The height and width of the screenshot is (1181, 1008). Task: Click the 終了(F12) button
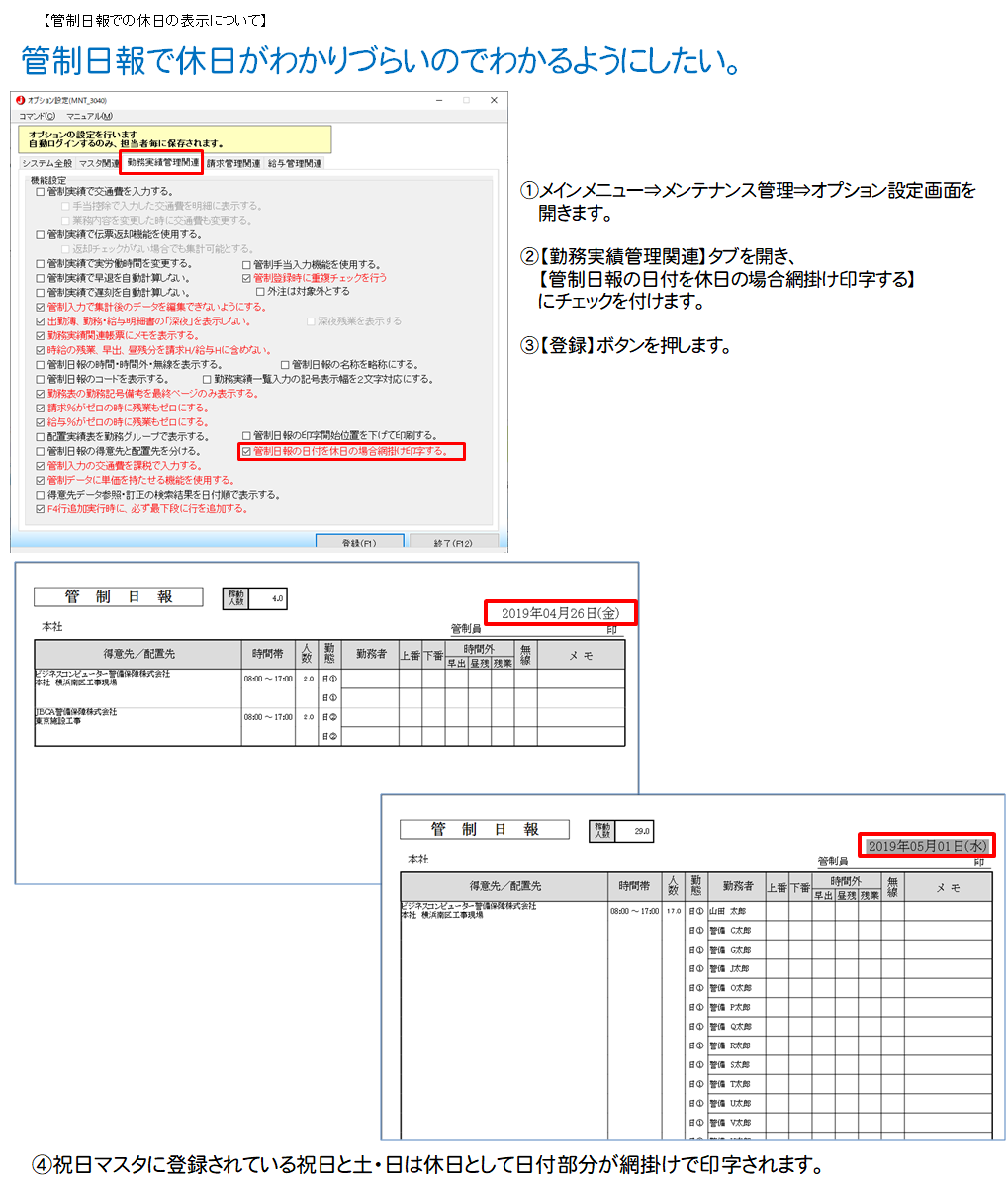coord(453,543)
